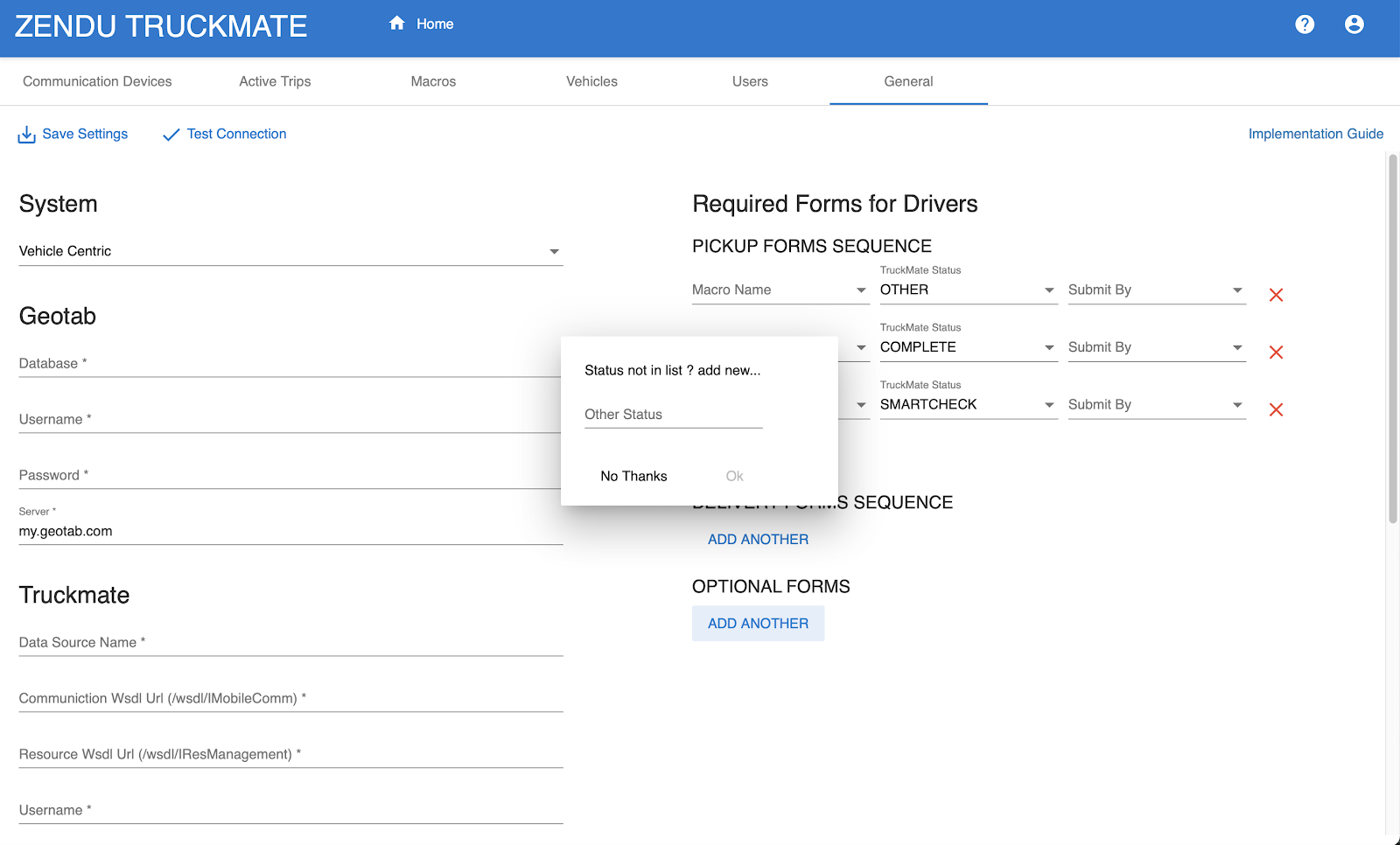
Task: Open the COMPLETE TruckMate Status dropdown
Action: [x=969, y=347]
